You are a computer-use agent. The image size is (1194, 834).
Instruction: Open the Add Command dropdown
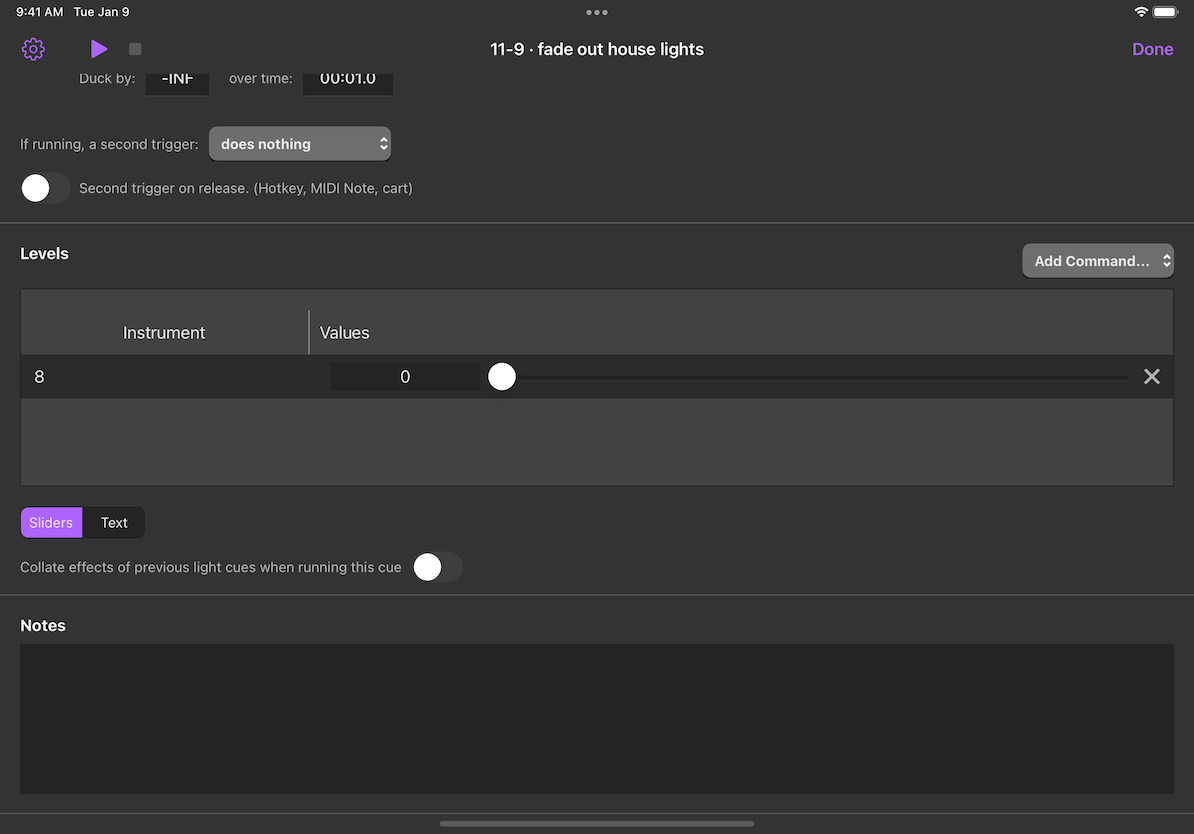(x=1098, y=260)
